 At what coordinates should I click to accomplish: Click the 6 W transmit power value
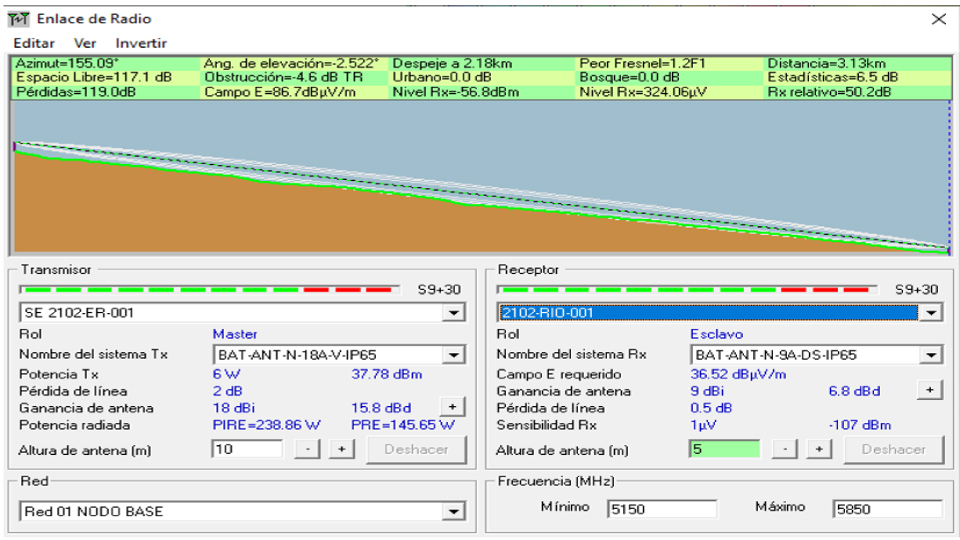(x=227, y=374)
